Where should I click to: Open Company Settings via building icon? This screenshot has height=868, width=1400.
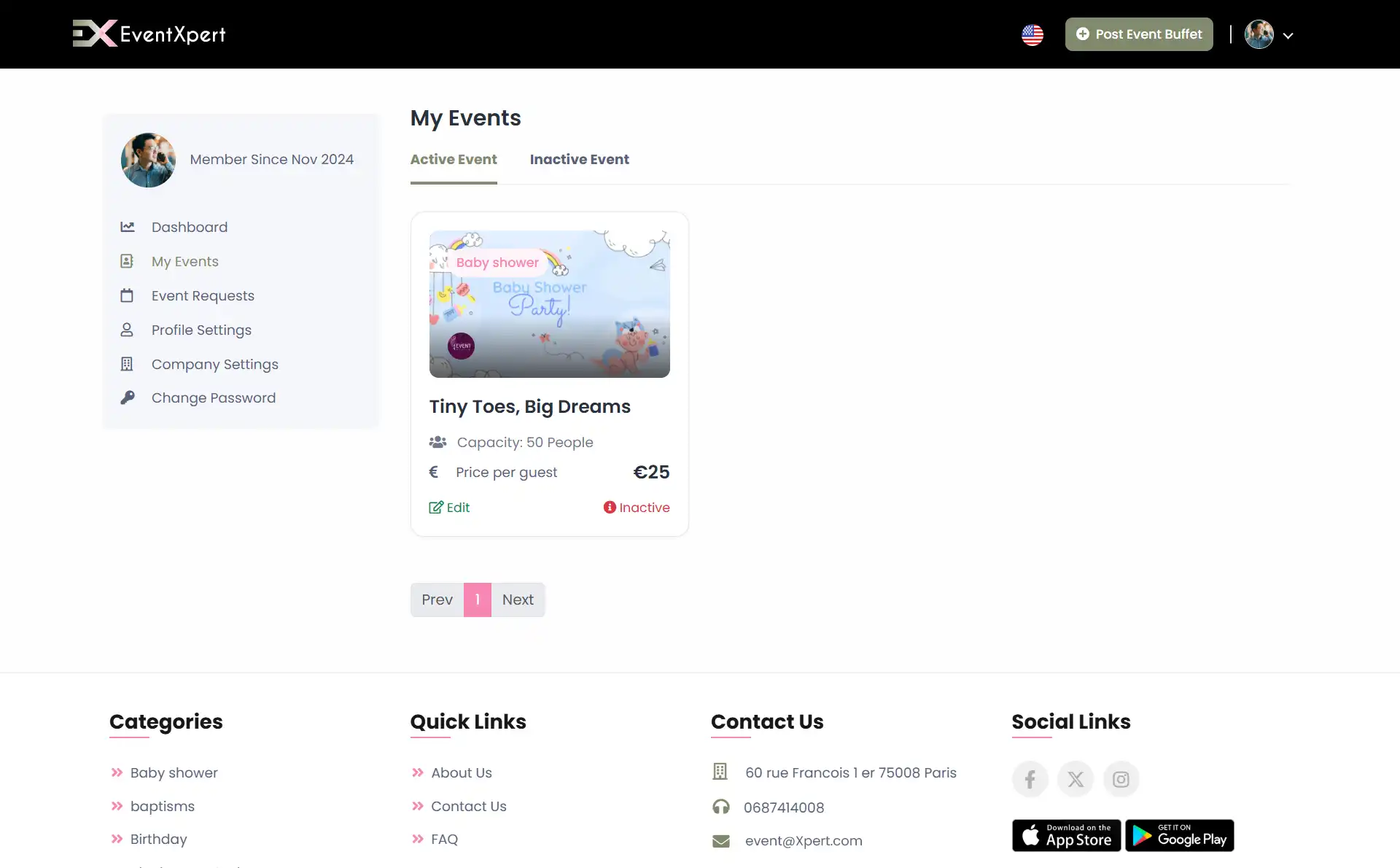pyautogui.click(x=128, y=364)
